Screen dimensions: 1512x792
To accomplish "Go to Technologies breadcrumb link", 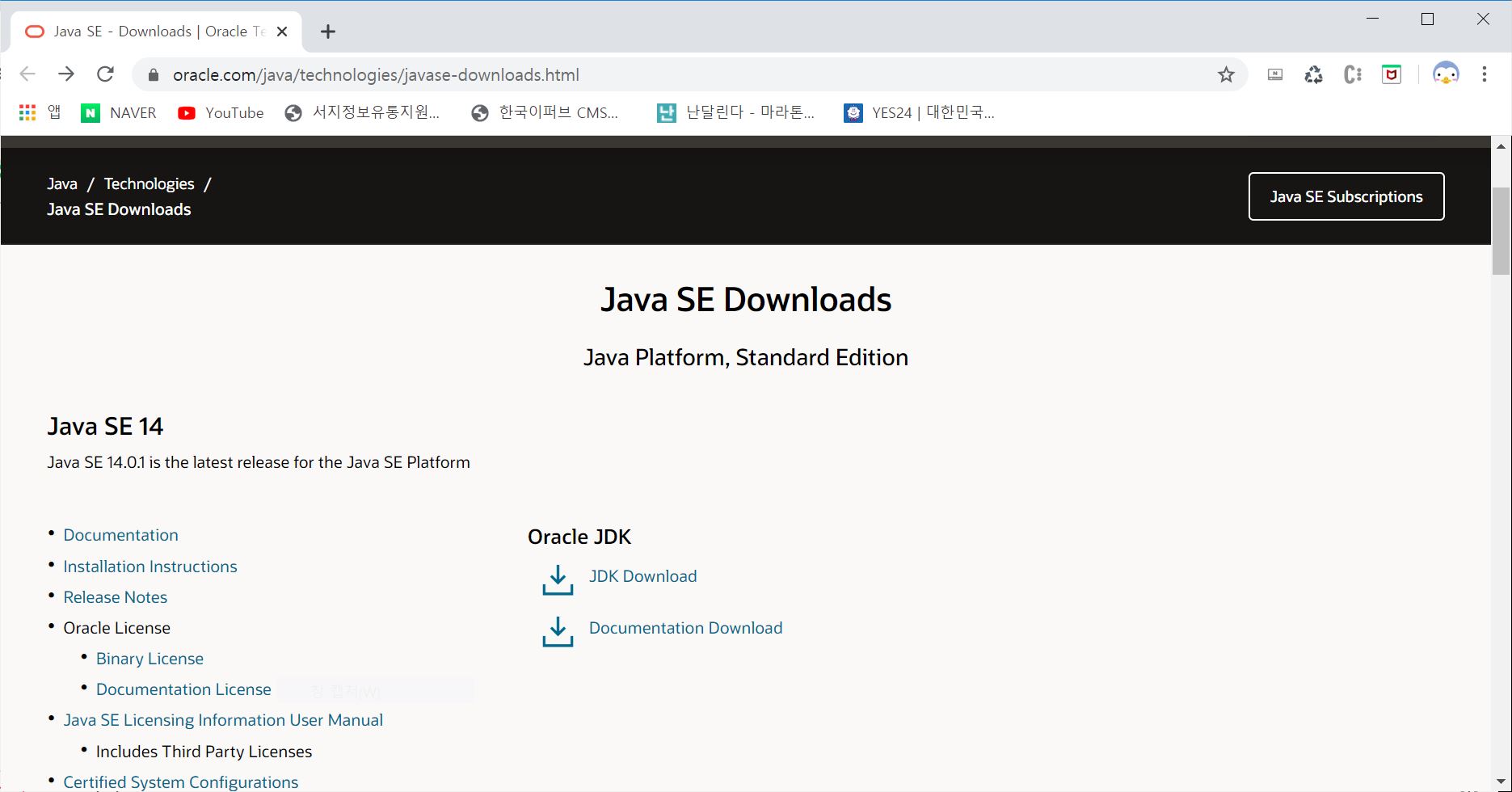I will tap(149, 183).
